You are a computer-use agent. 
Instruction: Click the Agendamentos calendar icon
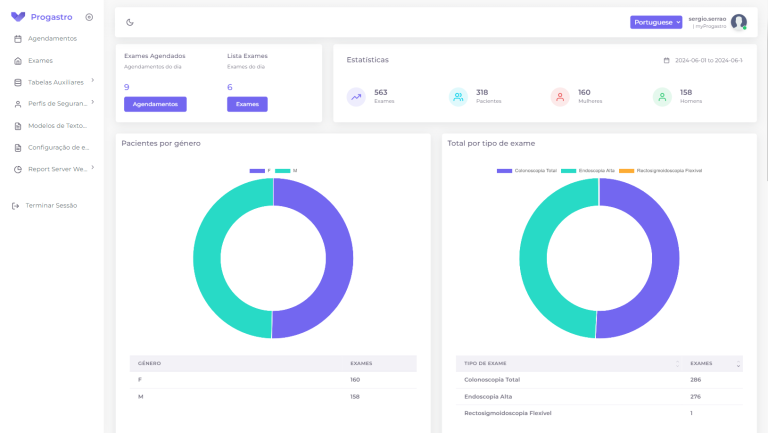point(18,39)
